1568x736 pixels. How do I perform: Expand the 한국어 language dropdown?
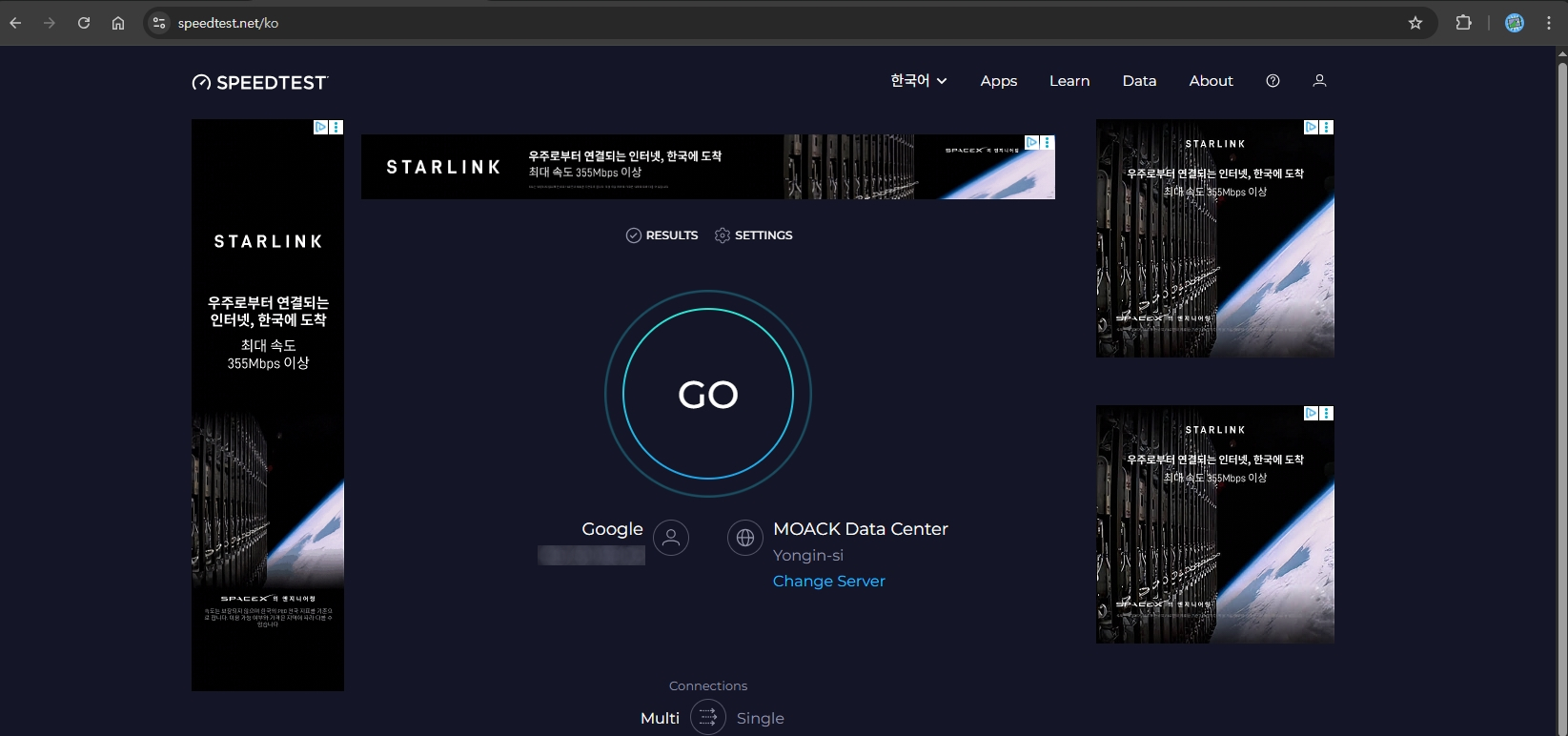point(919,81)
